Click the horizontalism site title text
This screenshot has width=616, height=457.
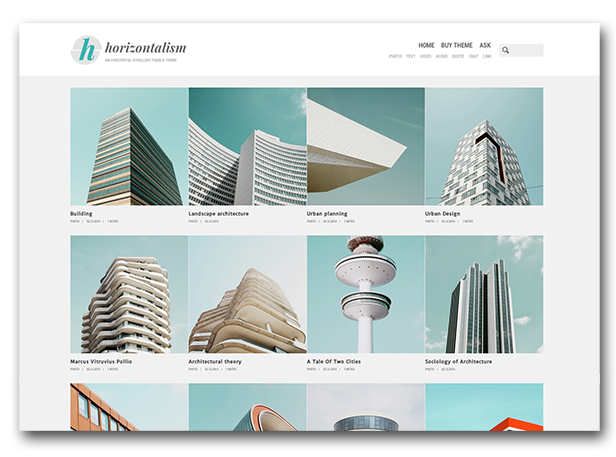145,47
